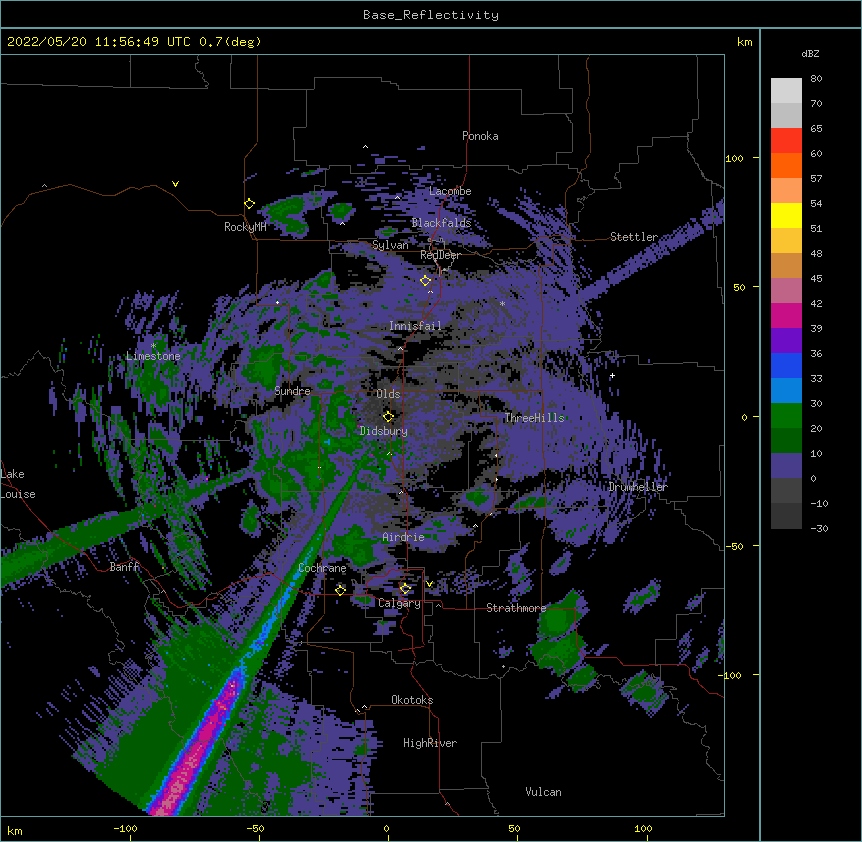This screenshot has height=842, width=862.
Task: Select the yellow 51-54 dBZ legend swatch
Action: click(786, 215)
